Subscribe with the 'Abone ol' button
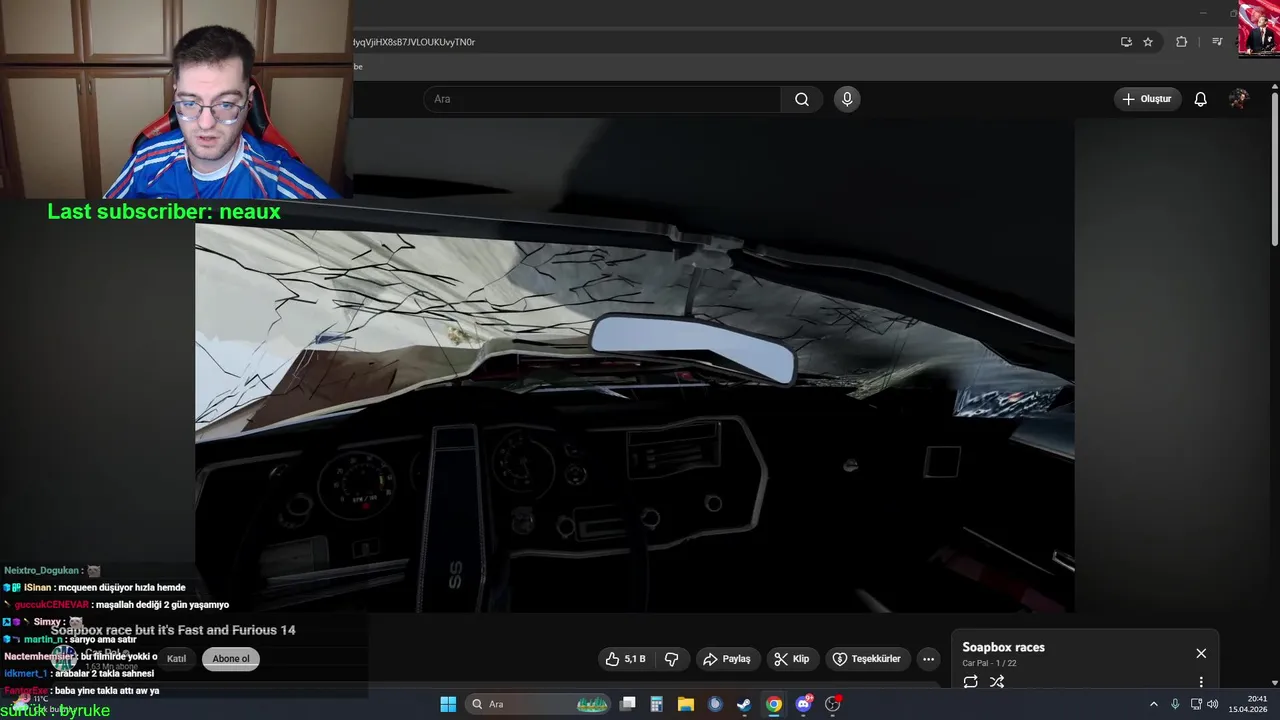1280x720 pixels. 231,658
